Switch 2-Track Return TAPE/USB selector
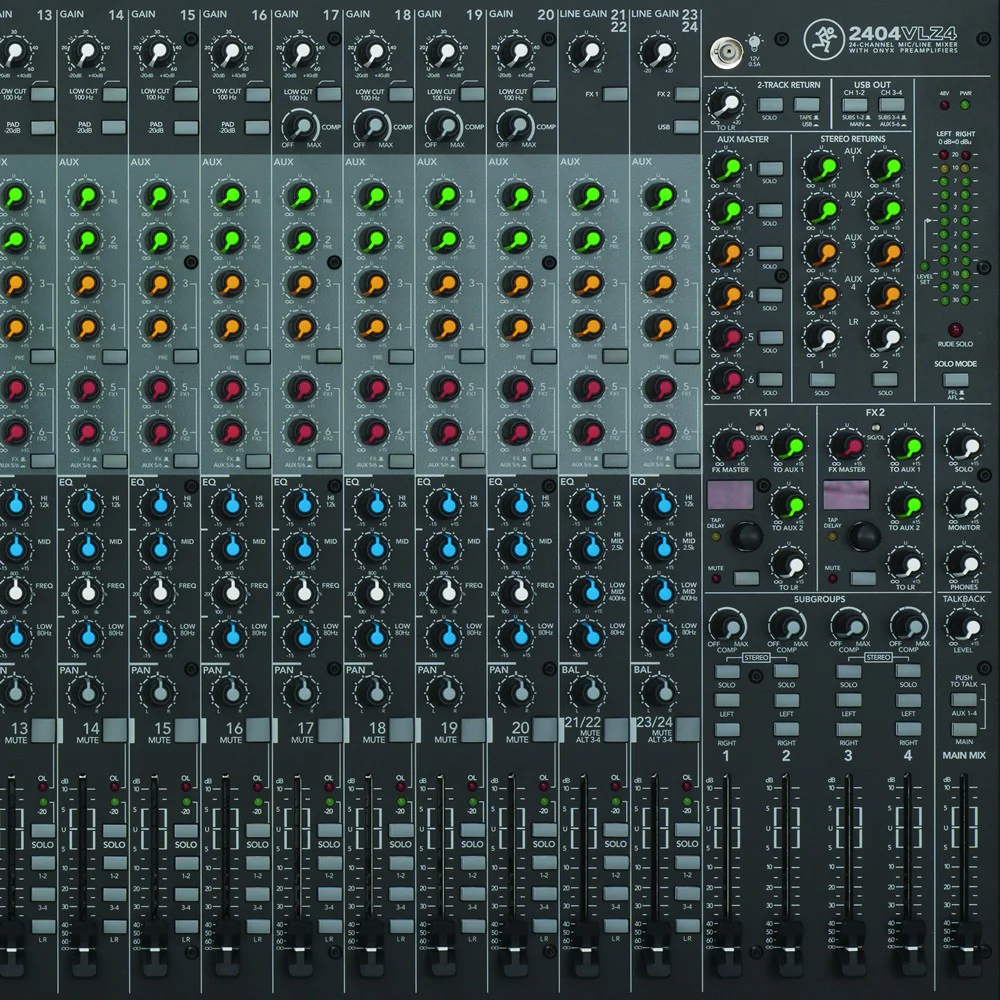 coord(806,105)
